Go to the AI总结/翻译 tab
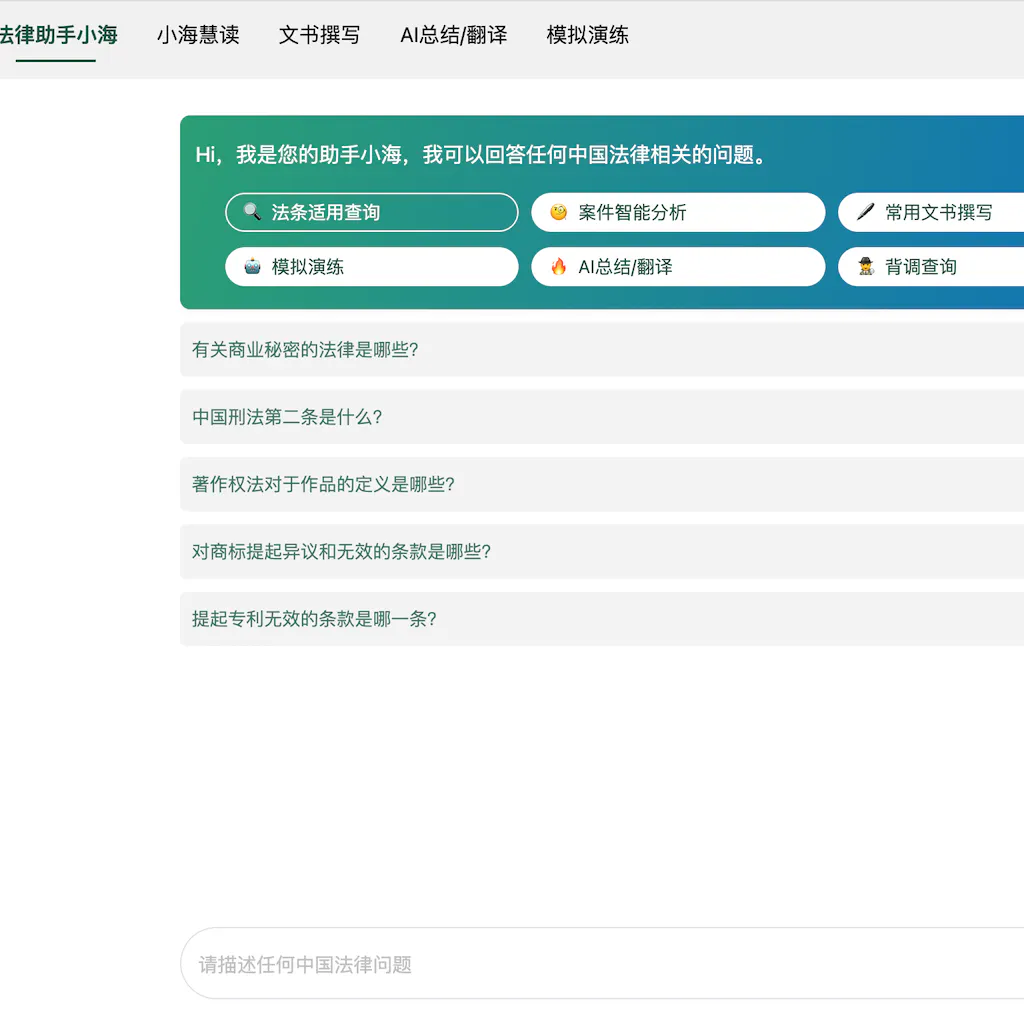Screen dimensions: 1024x1024 click(x=453, y=35)
